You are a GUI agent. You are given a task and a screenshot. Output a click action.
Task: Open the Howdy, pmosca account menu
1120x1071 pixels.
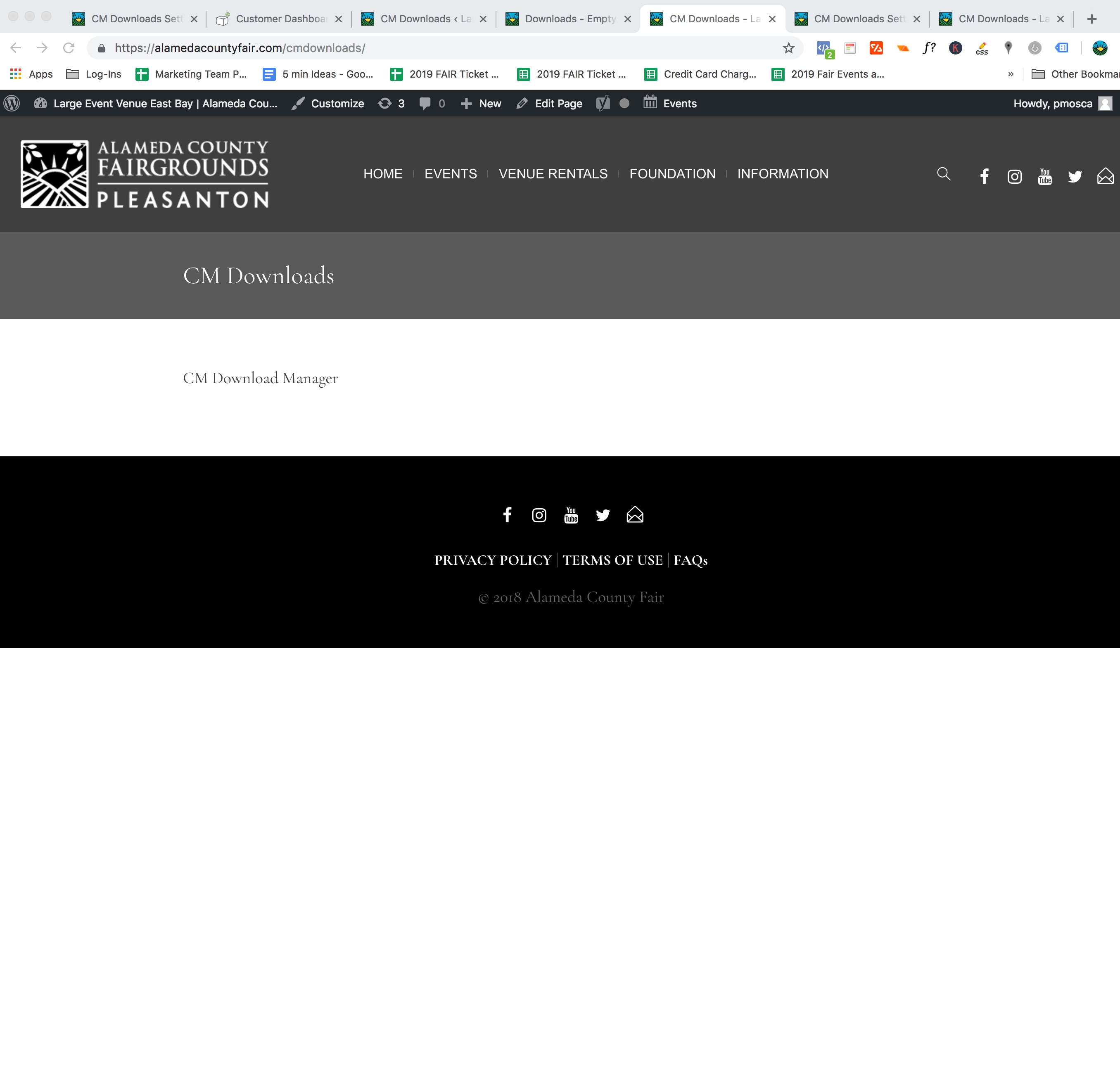[1062, 103]
